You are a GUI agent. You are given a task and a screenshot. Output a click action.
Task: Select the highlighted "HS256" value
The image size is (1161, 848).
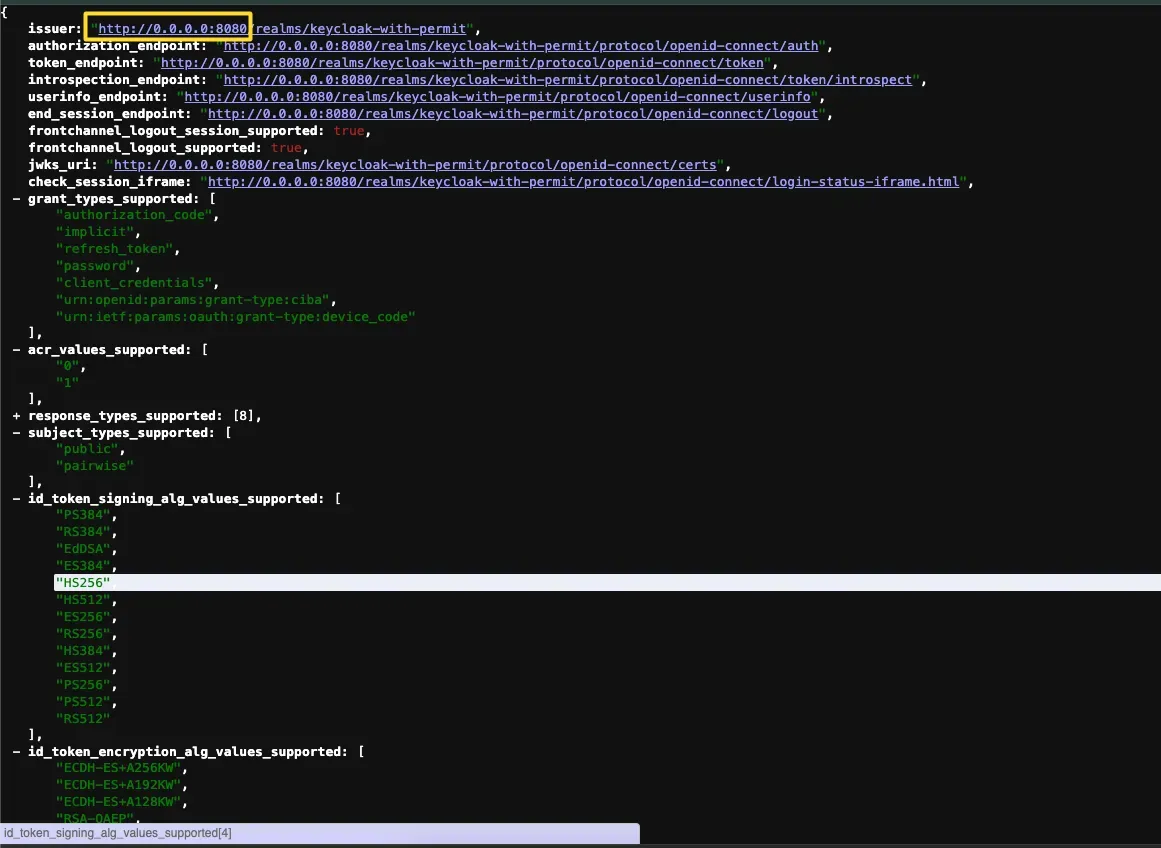[83, 583]
